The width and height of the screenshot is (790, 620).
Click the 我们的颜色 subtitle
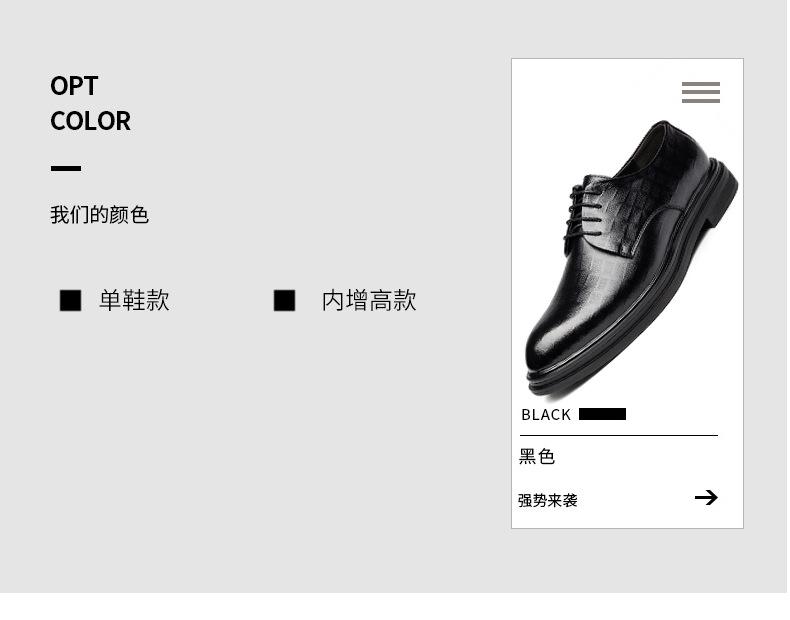[x=99, y=215]
